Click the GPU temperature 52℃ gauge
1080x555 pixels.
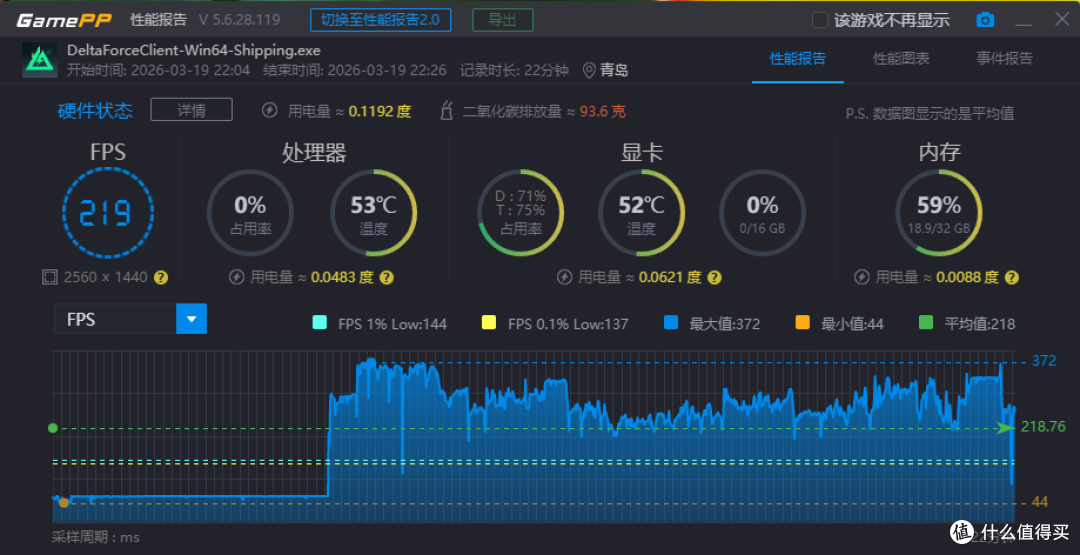[641, 212]
